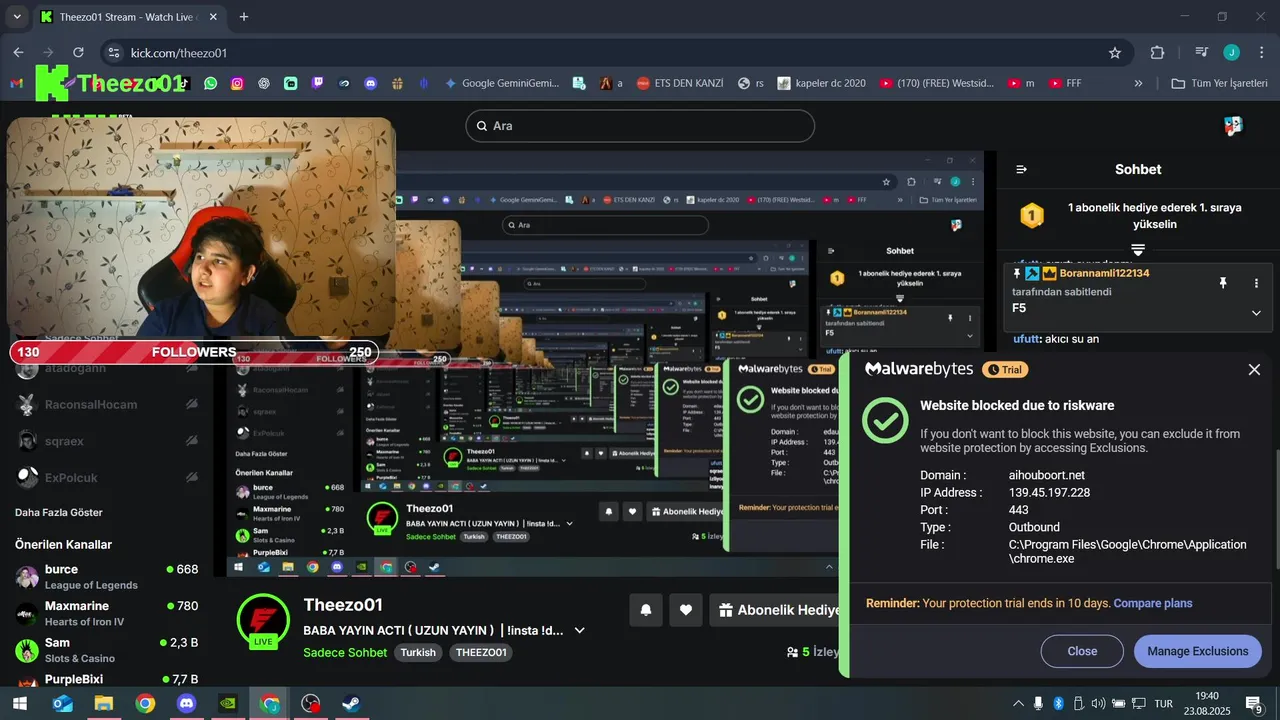Expand the pinned message chevron
1280x720 pixels.
tap(1256, 313)
